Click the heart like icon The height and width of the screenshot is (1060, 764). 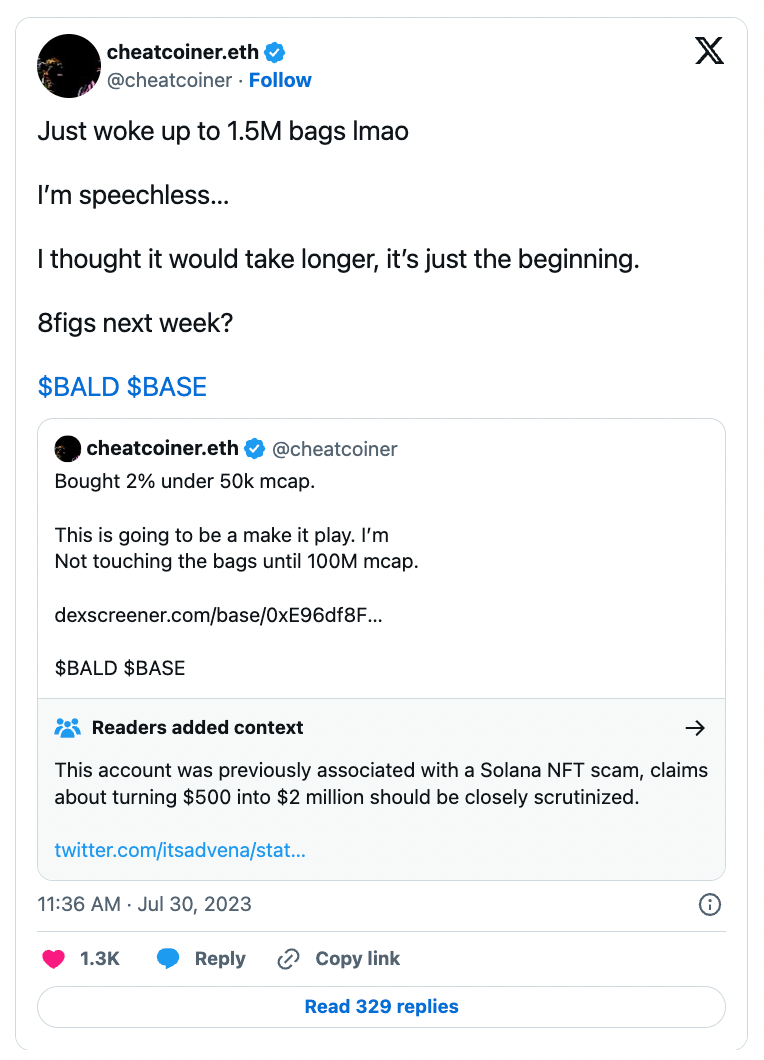click(x=53, y=959)
